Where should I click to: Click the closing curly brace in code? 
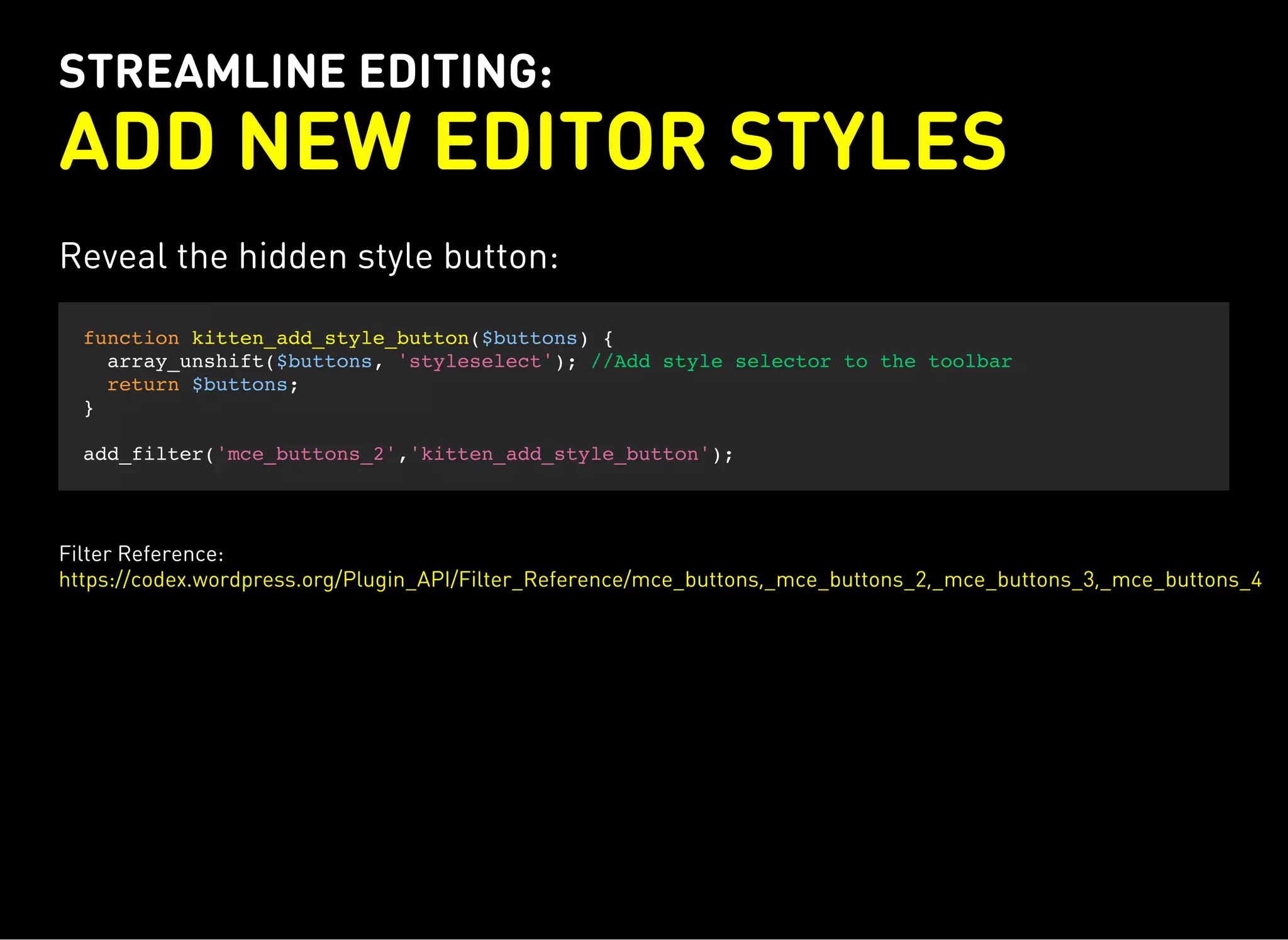click(89, 408)
